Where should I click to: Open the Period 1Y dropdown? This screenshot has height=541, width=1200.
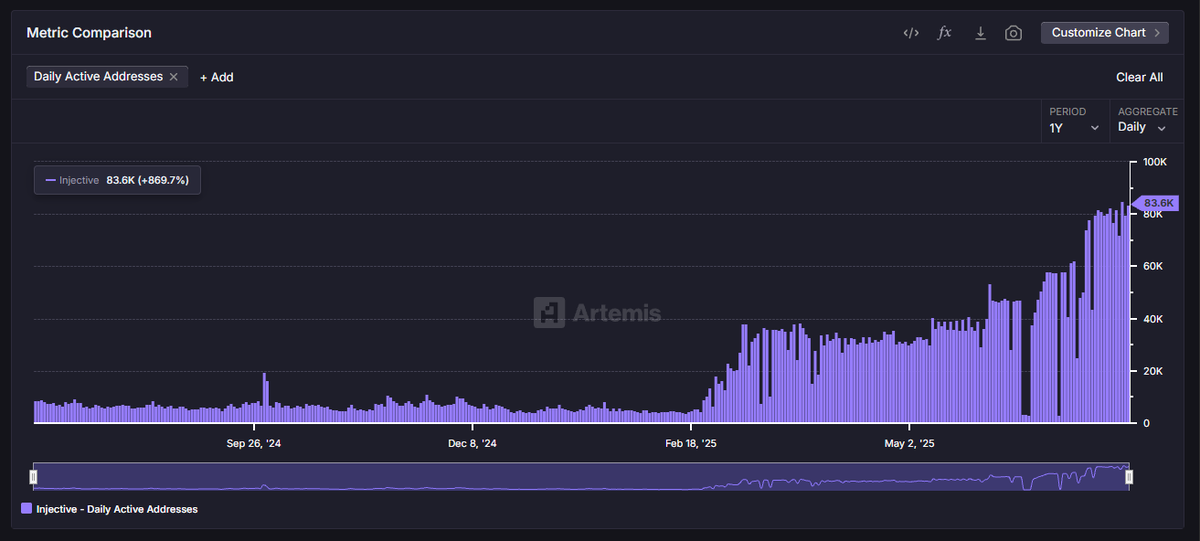tap(1075, 120)
